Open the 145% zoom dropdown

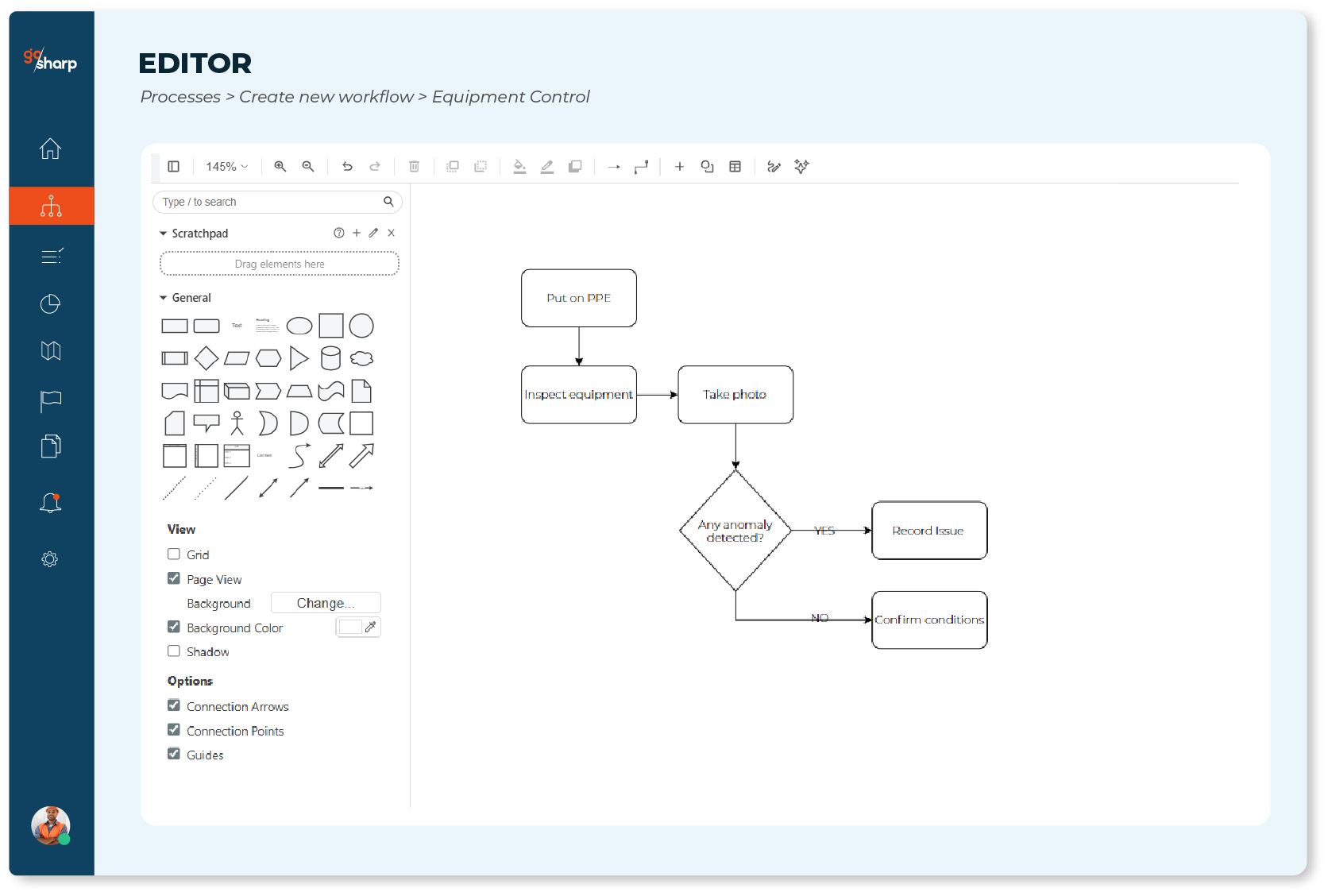pyautogui.click(x=226, y=167)
